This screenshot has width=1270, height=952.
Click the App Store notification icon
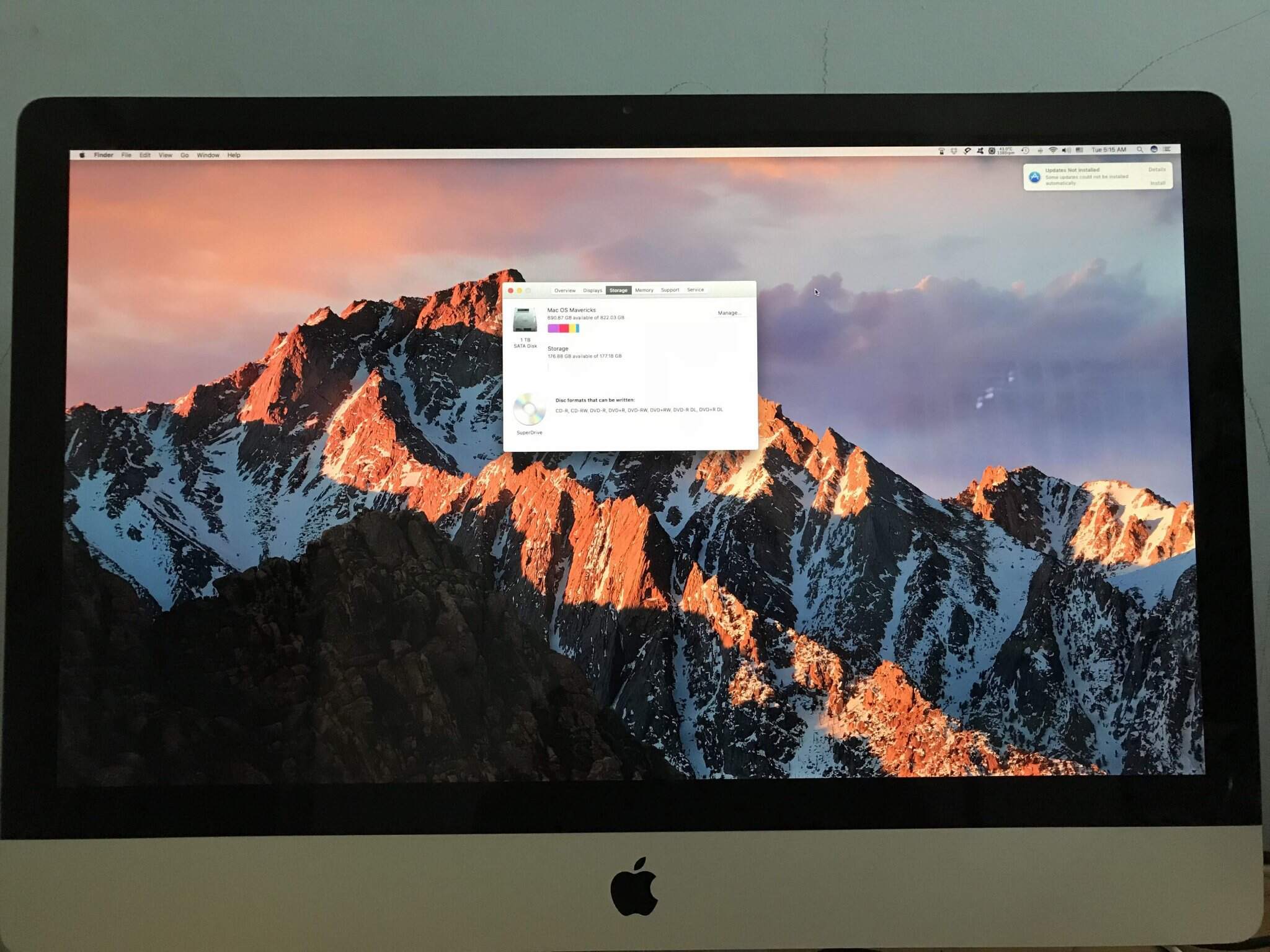pyautogui.click(x=1034, y=177)
